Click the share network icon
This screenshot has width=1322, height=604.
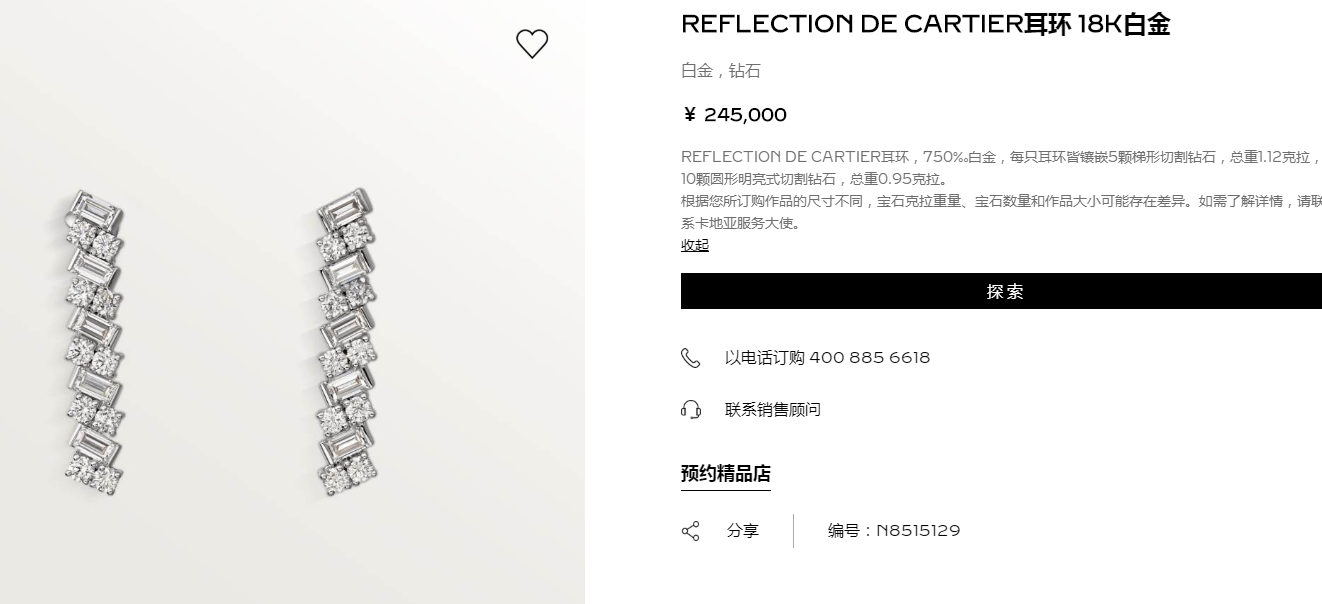point(690,531)
